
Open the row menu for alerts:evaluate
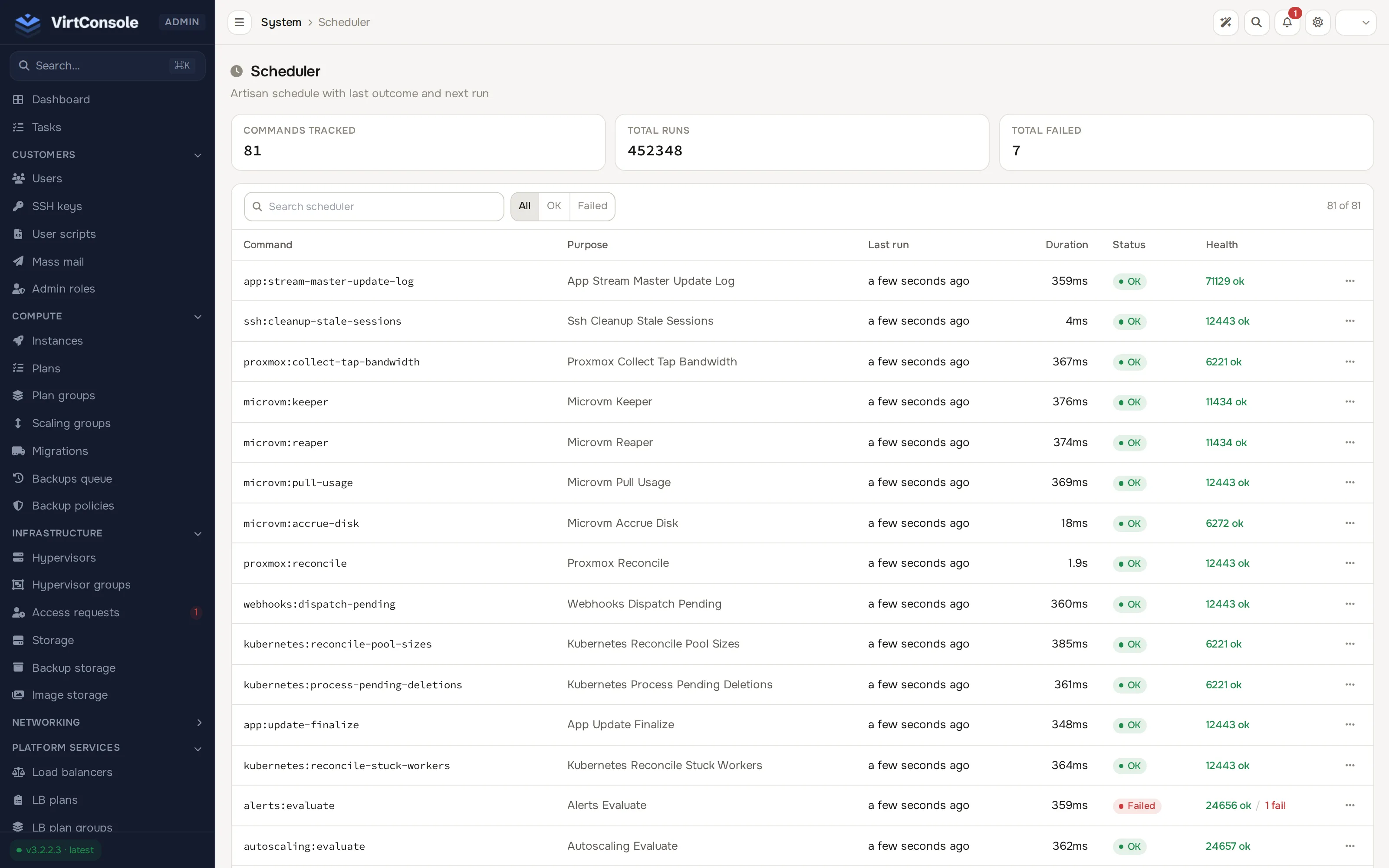point(1350,806)
